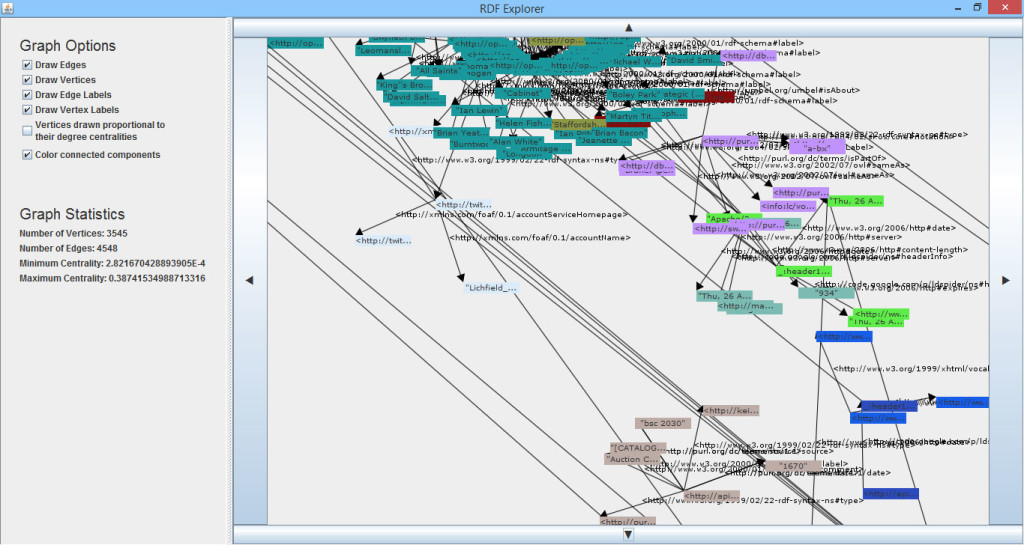Pan the graph up with the top arrow

pyautogui.click(x=628, y=29)
